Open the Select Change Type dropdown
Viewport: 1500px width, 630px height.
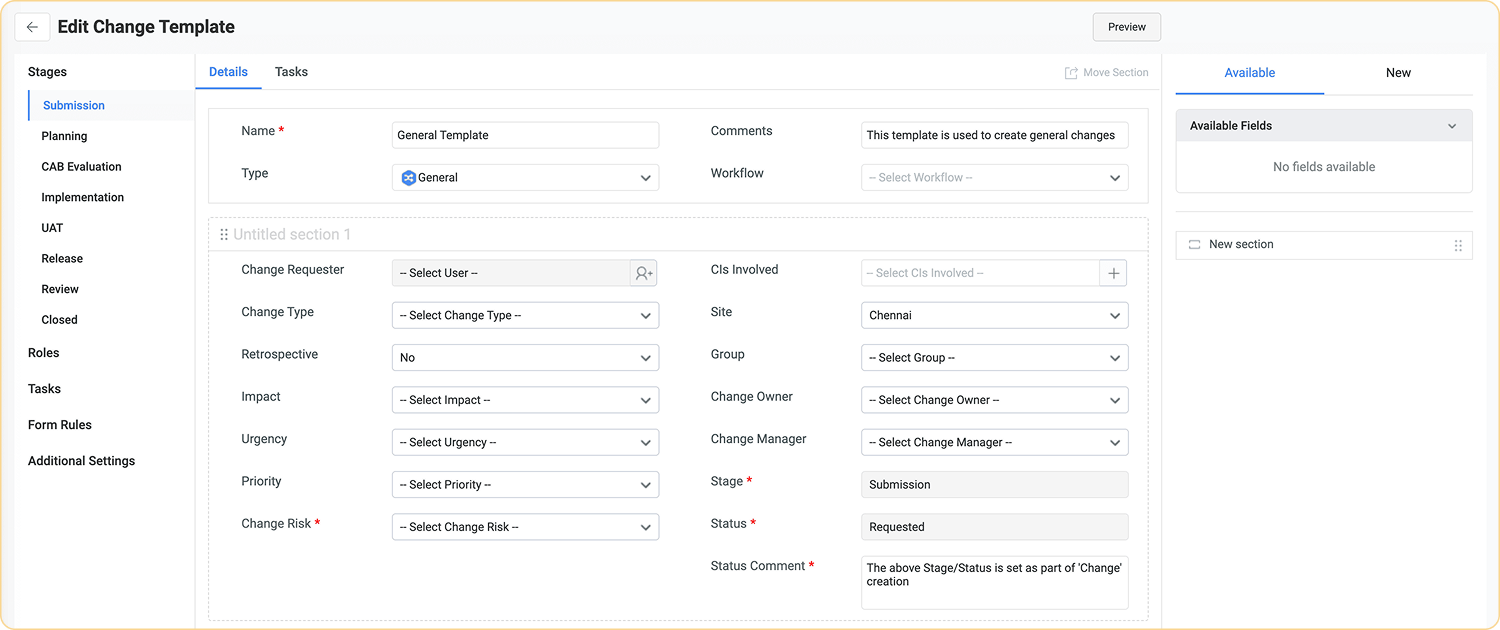(525, 314)
